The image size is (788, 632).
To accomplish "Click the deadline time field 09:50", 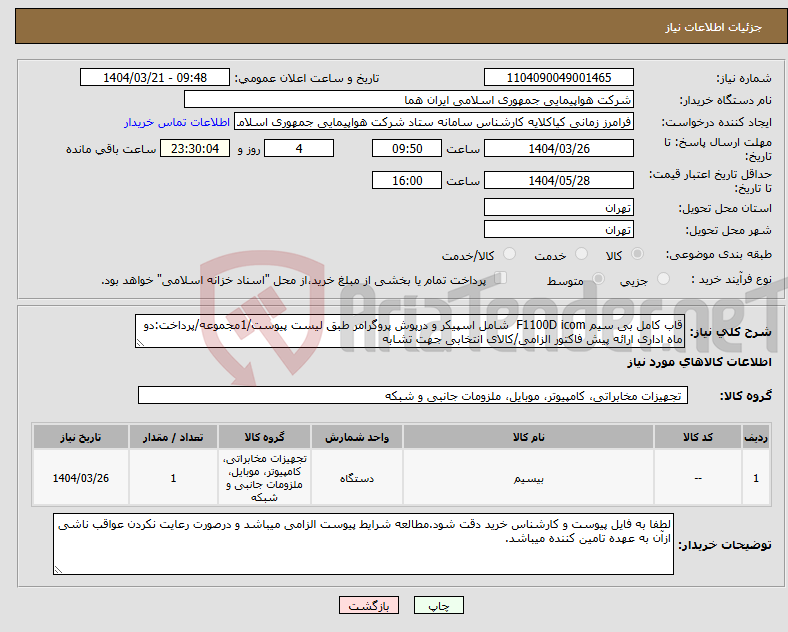I will pyautogui.click(x=407, y=148).
